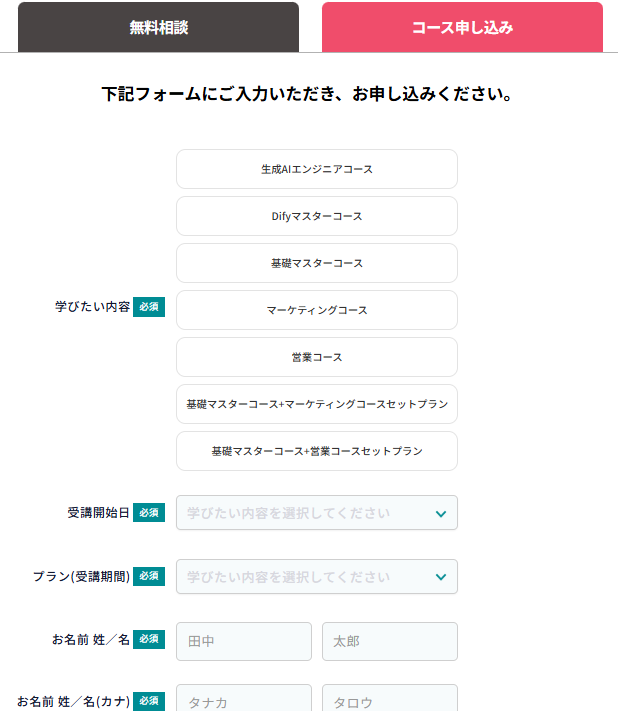Open the 受講開始日 dropdown
This screenshot has height=711, width=618.
coord(316,513)
